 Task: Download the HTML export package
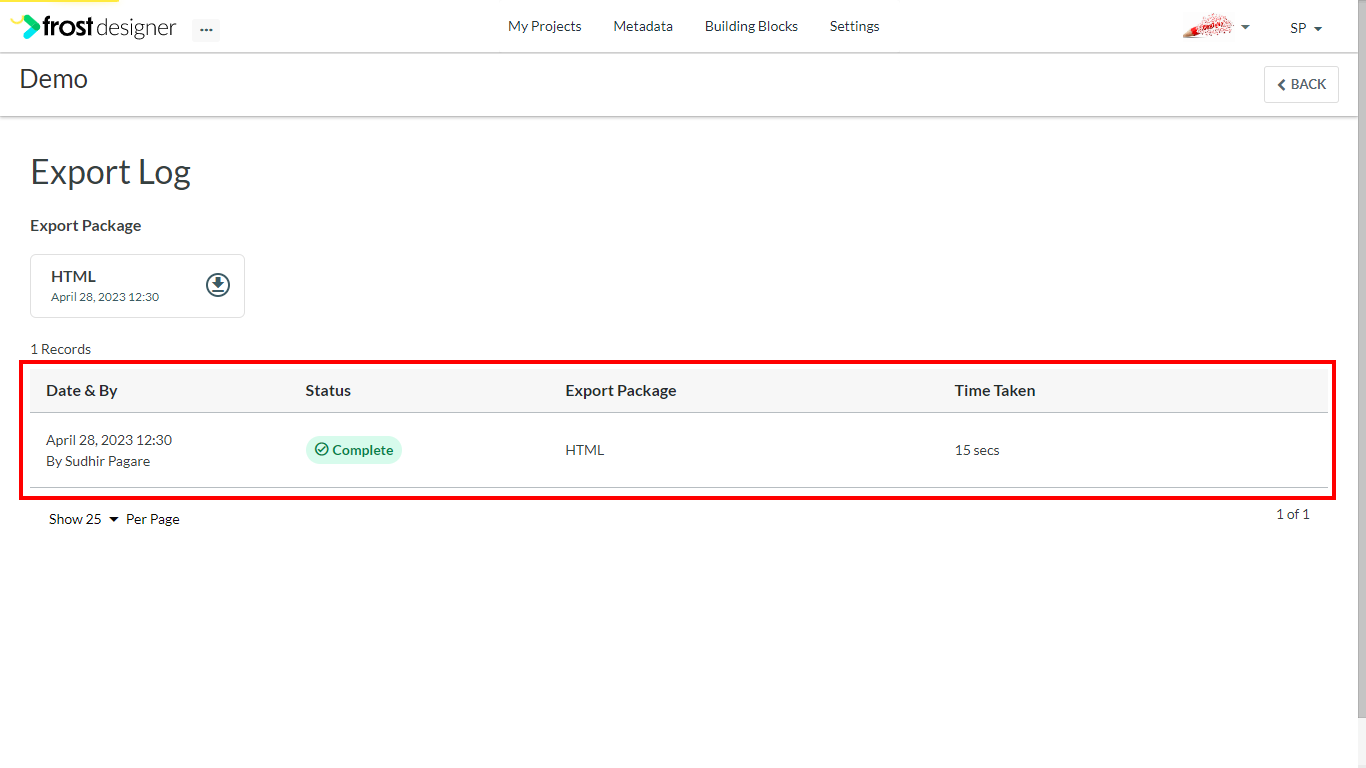[x=218, y=285]
